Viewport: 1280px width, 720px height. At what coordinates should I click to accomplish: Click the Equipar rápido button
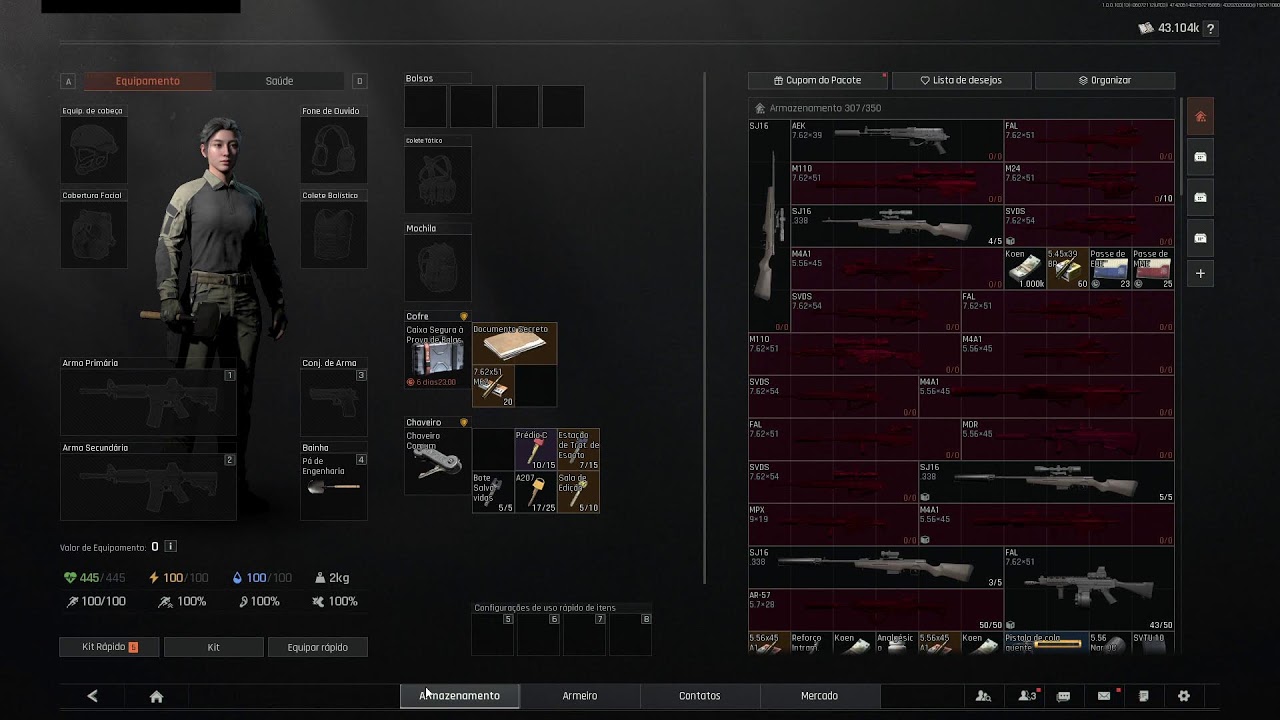318,647
